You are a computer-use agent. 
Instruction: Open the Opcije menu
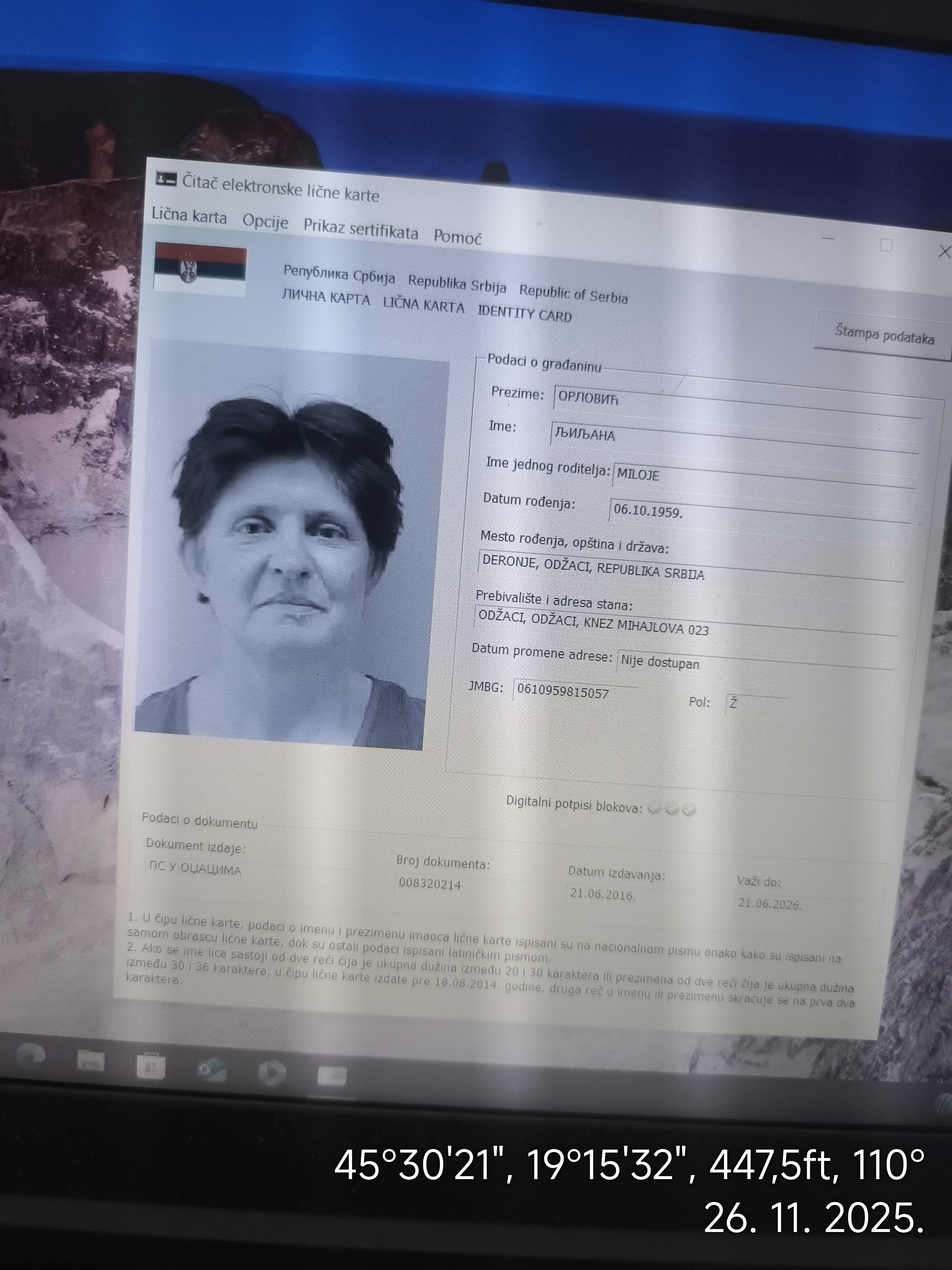(x=265, y=222)
